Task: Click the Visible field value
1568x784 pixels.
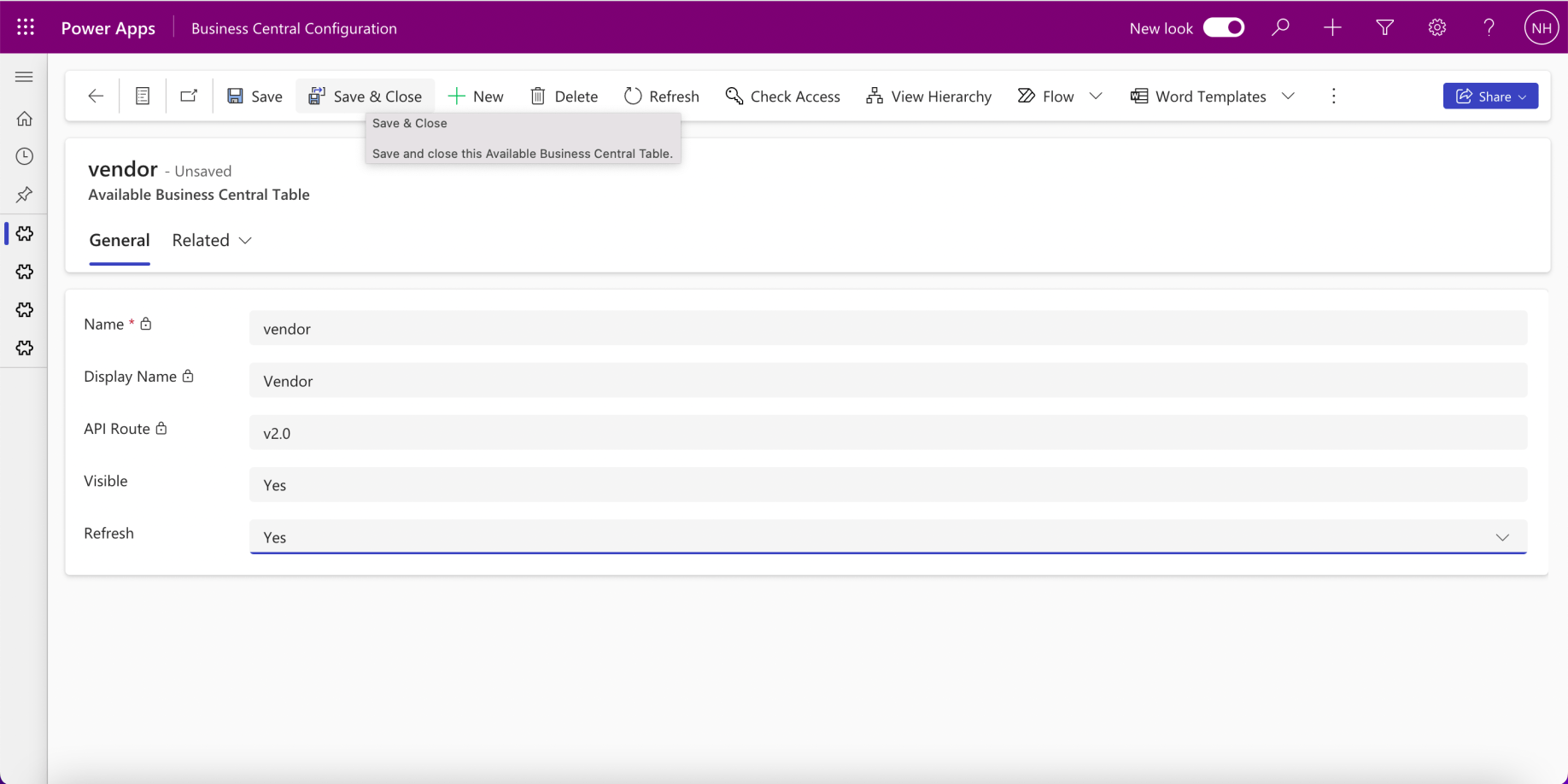Action: 887,485
